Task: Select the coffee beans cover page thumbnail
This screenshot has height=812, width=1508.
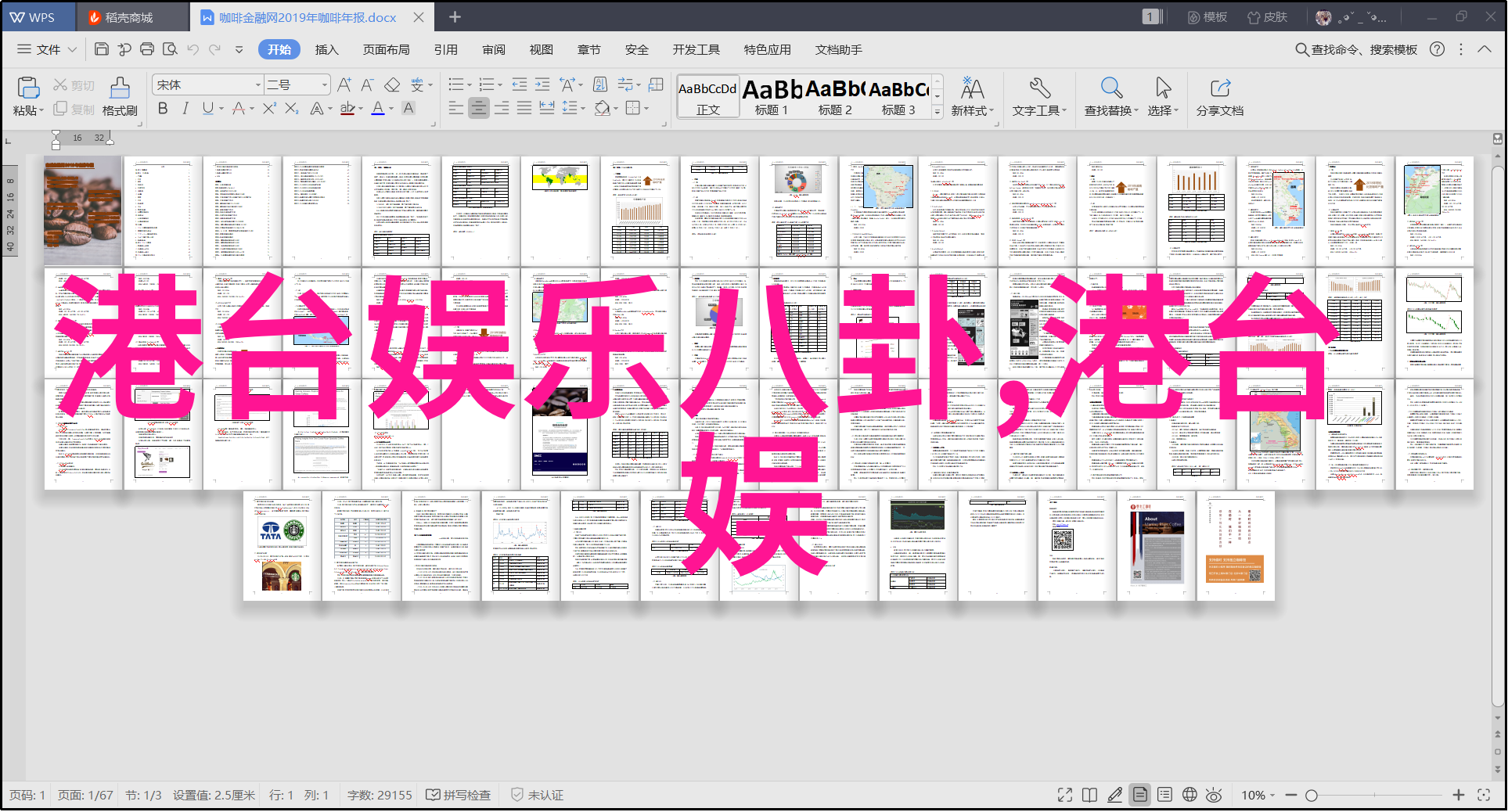Action: click(83, 211)
